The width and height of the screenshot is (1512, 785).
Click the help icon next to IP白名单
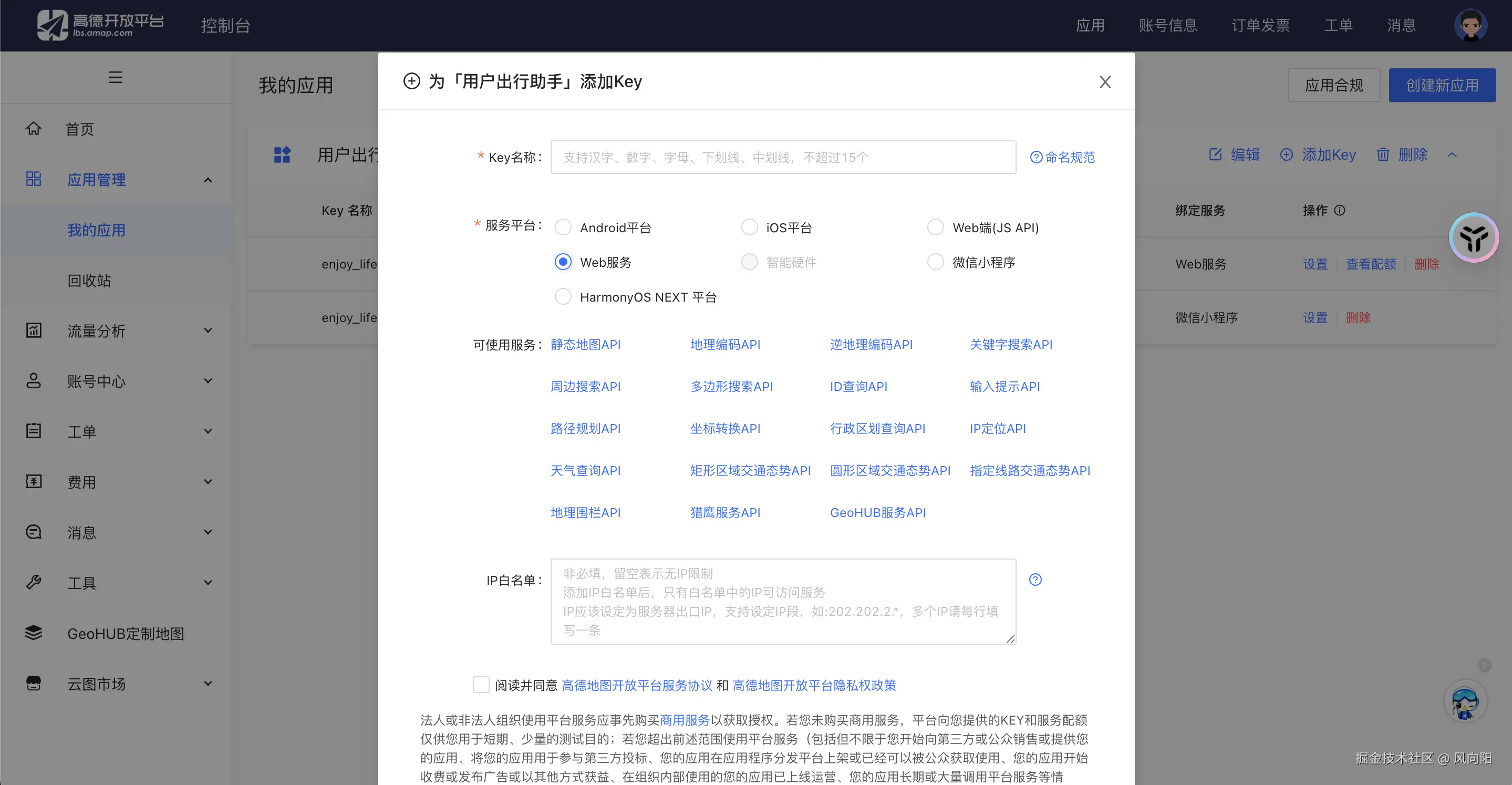pyautogui.click(x=1035, y=580)
